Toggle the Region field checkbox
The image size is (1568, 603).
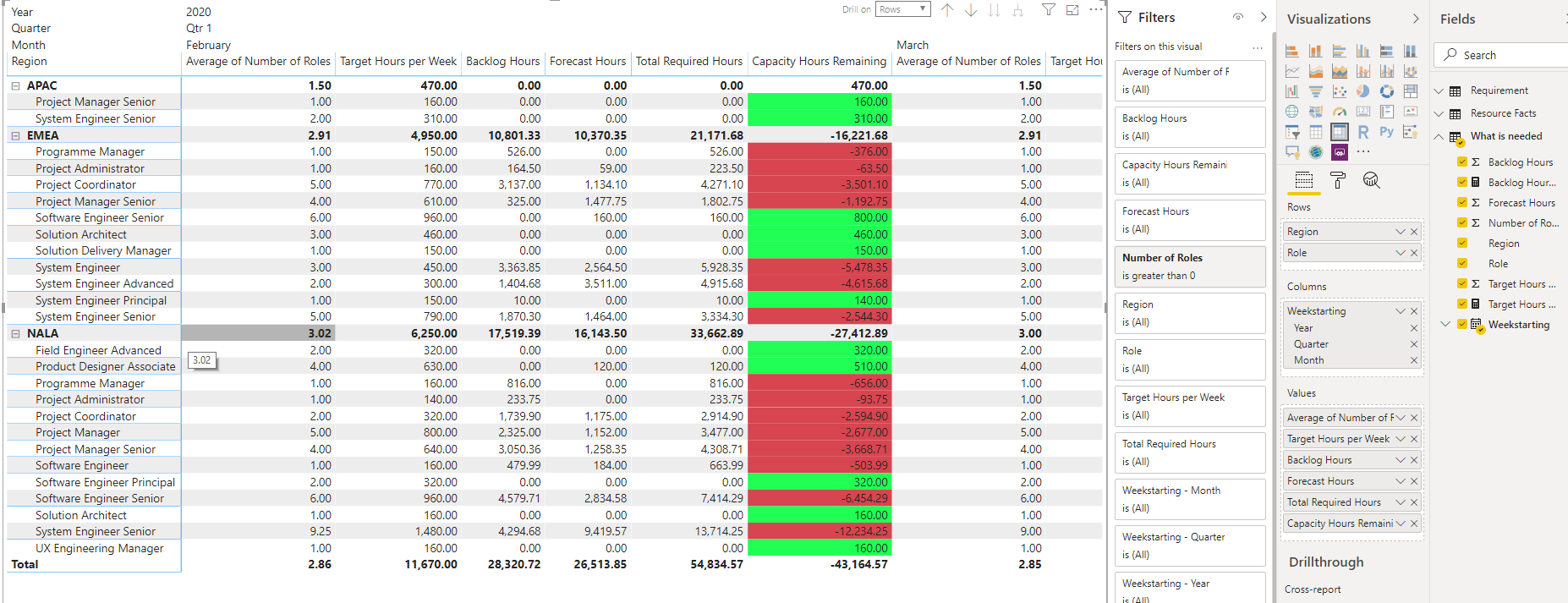1462,243
